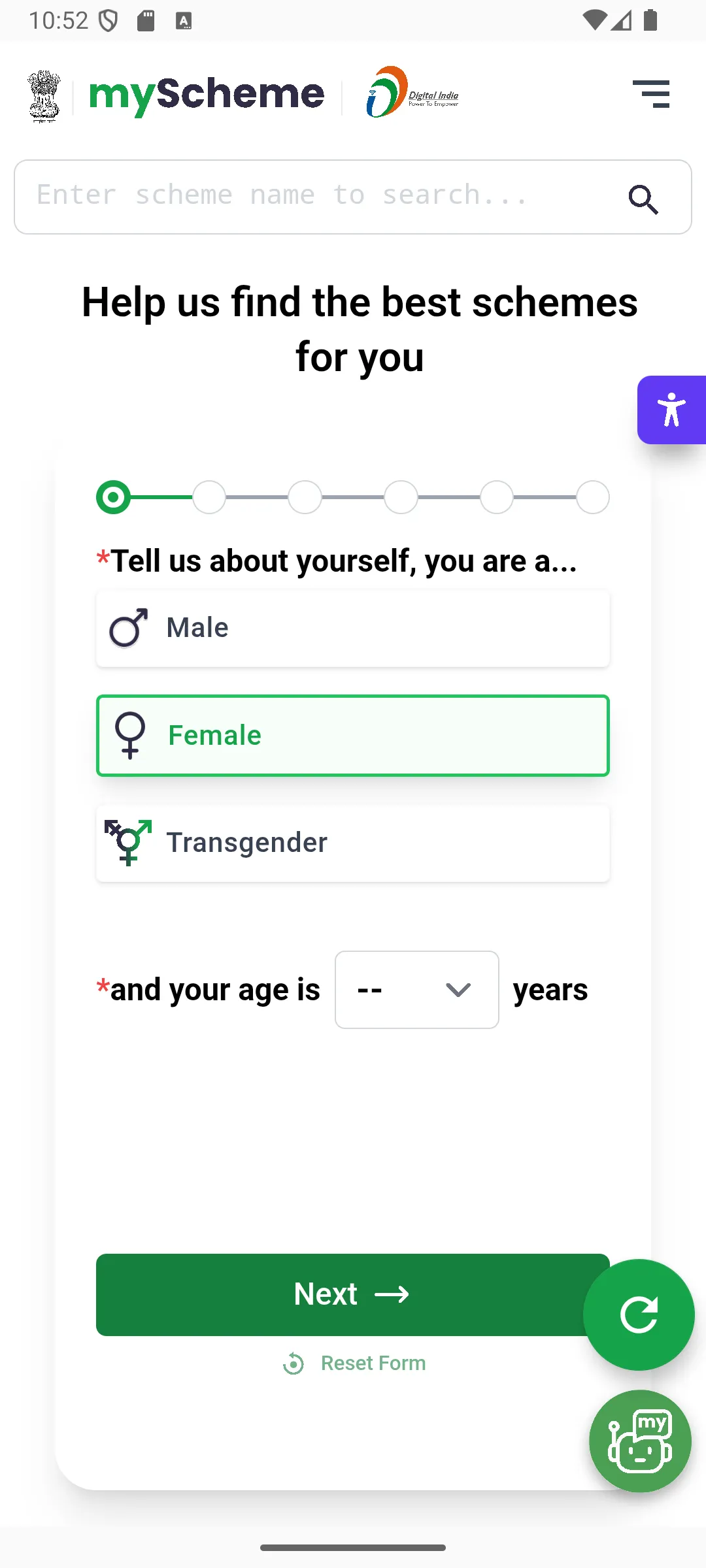Select the Transgender option
This screenshot has height=1568, width=706.
pos(353,843)
